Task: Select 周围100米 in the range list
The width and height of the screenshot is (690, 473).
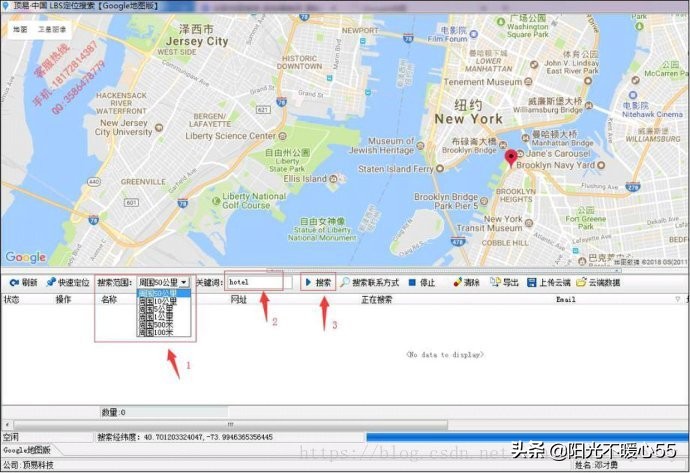Action: tap(163, 332)
